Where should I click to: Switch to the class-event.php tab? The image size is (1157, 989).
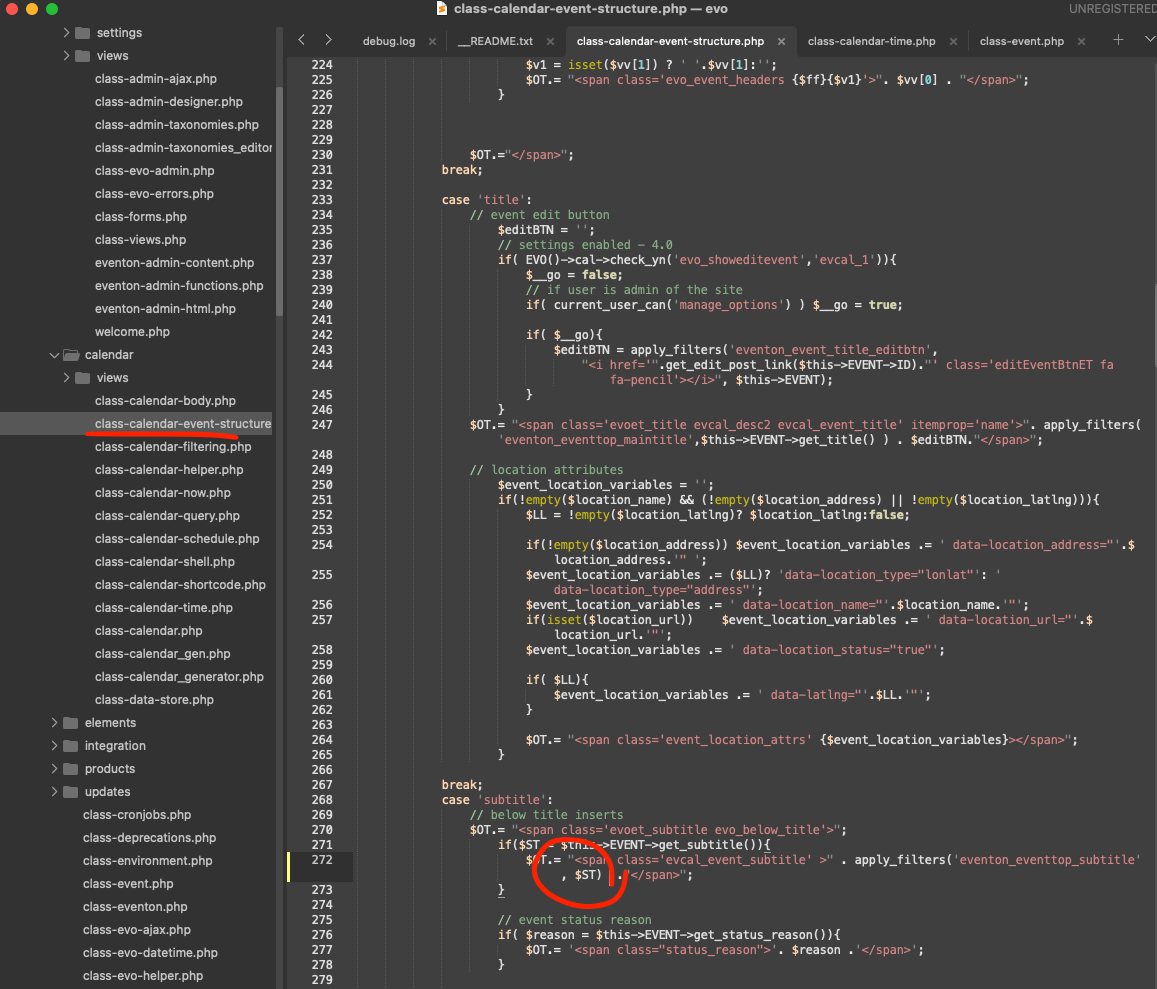click(x=1021, y=41)
